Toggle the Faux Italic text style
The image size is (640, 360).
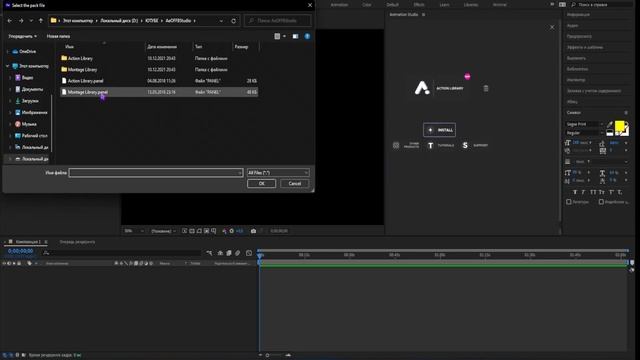point(583,192)
